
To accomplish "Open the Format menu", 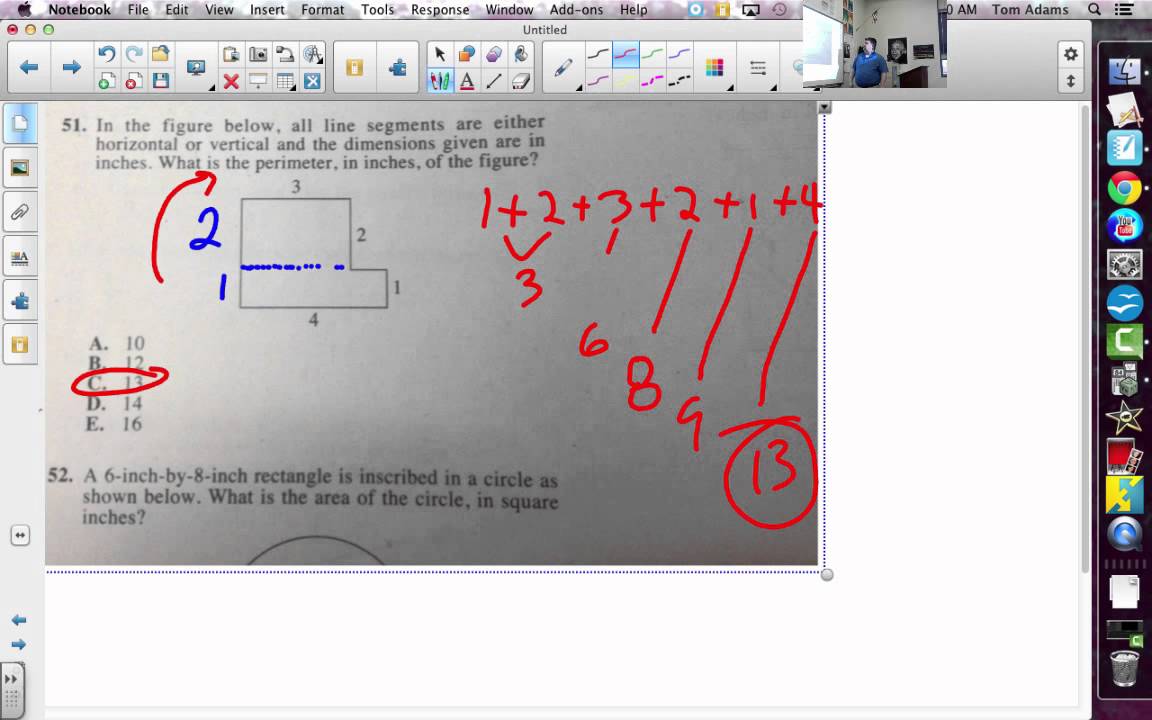I will click(323, 10).
